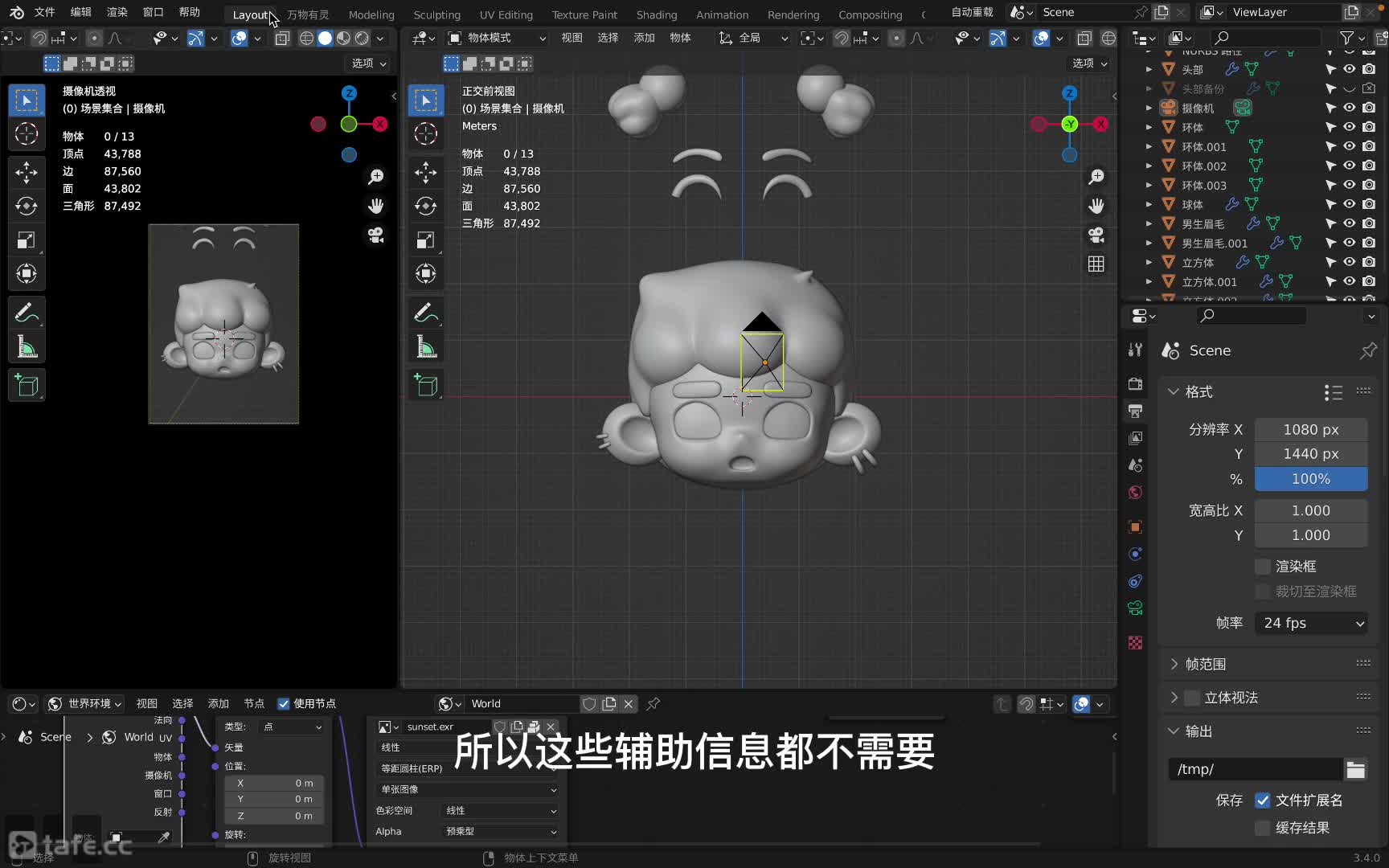Open the Object properties tab
1389x868 pixels.
[x=1135, y=527]
